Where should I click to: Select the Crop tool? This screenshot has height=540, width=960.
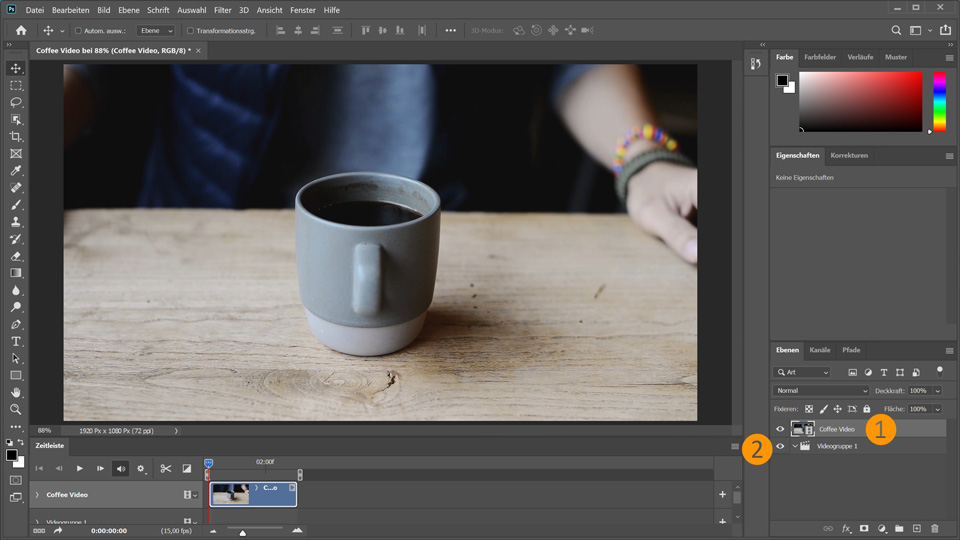pos(16,136)
